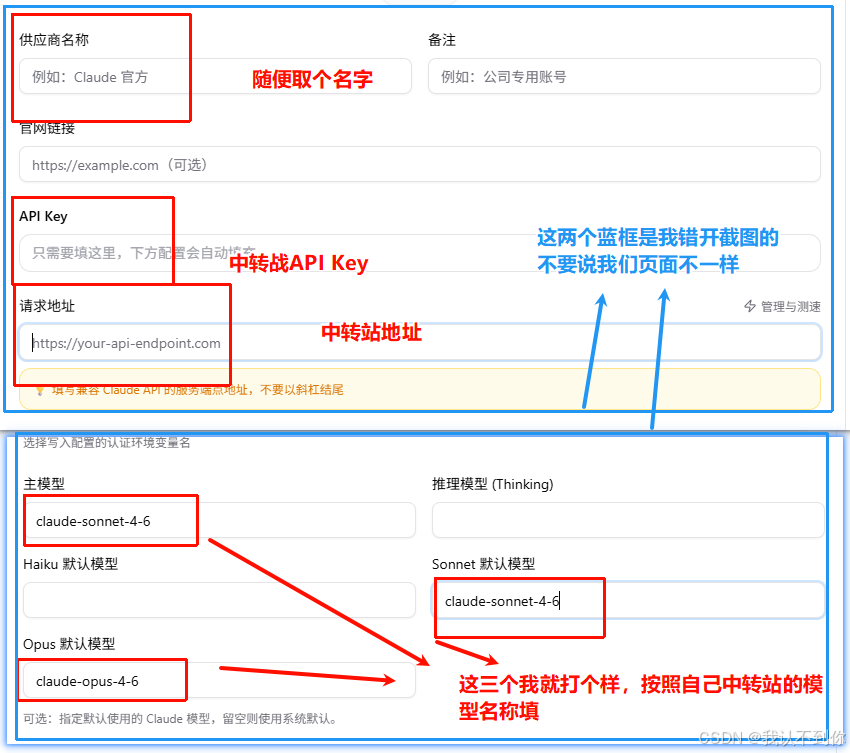Click the 请求地址 endpoint input field
850x753 pixels.
click(x=420, y=343)
